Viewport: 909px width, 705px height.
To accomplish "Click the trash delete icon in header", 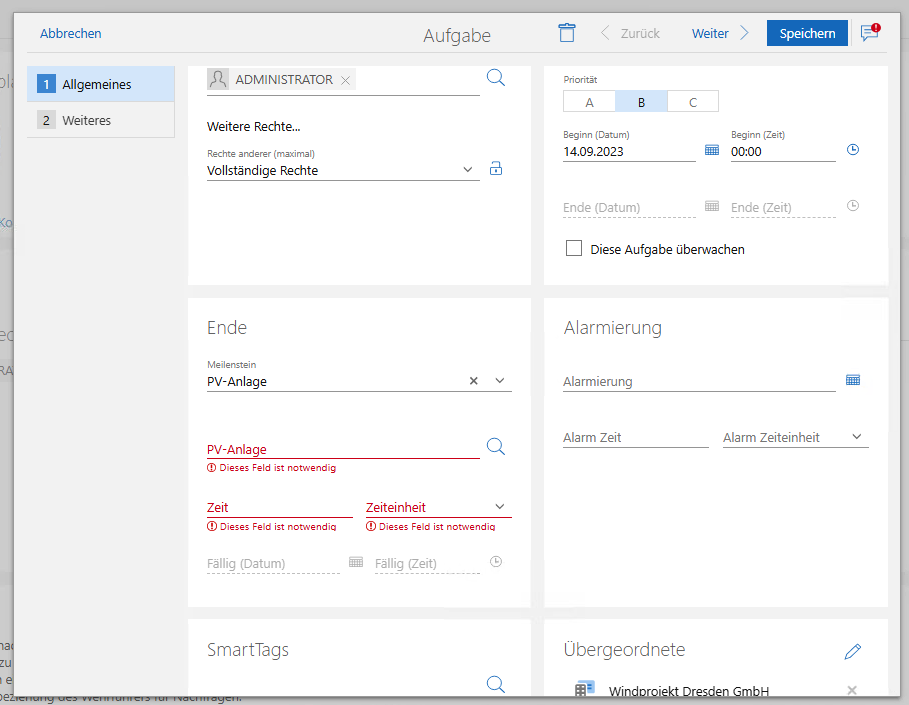I will [567, 33].
